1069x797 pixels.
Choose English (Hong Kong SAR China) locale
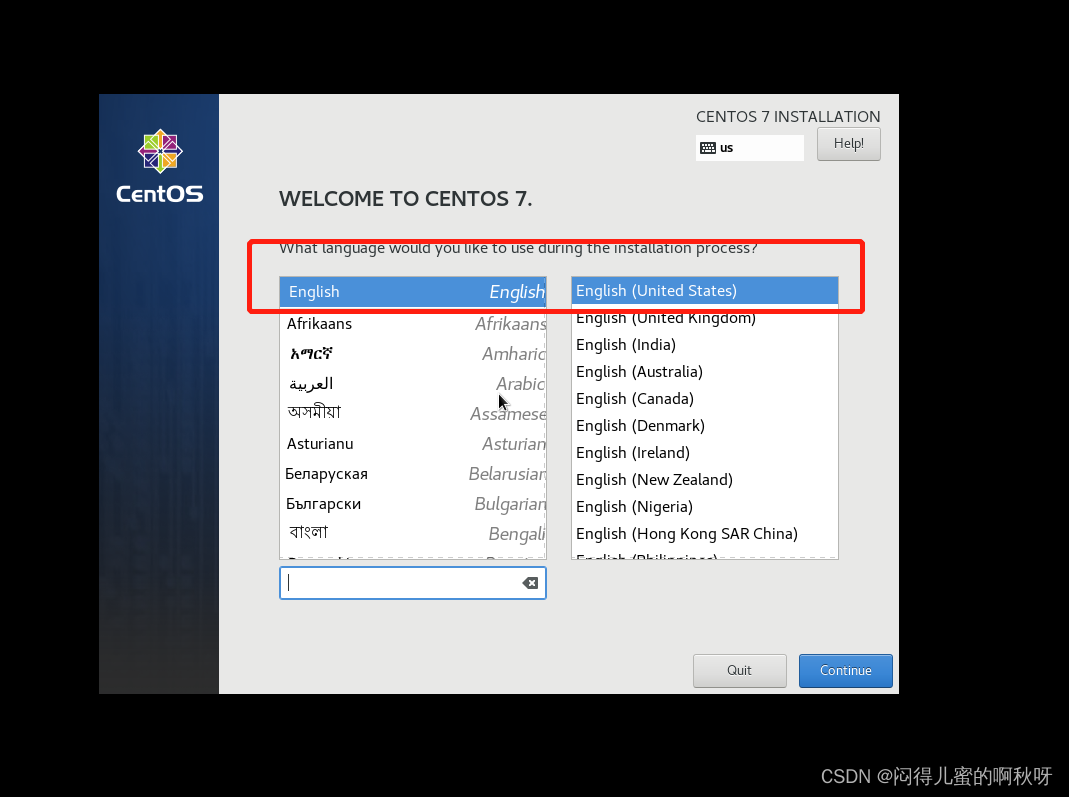(x=705, y=534)
